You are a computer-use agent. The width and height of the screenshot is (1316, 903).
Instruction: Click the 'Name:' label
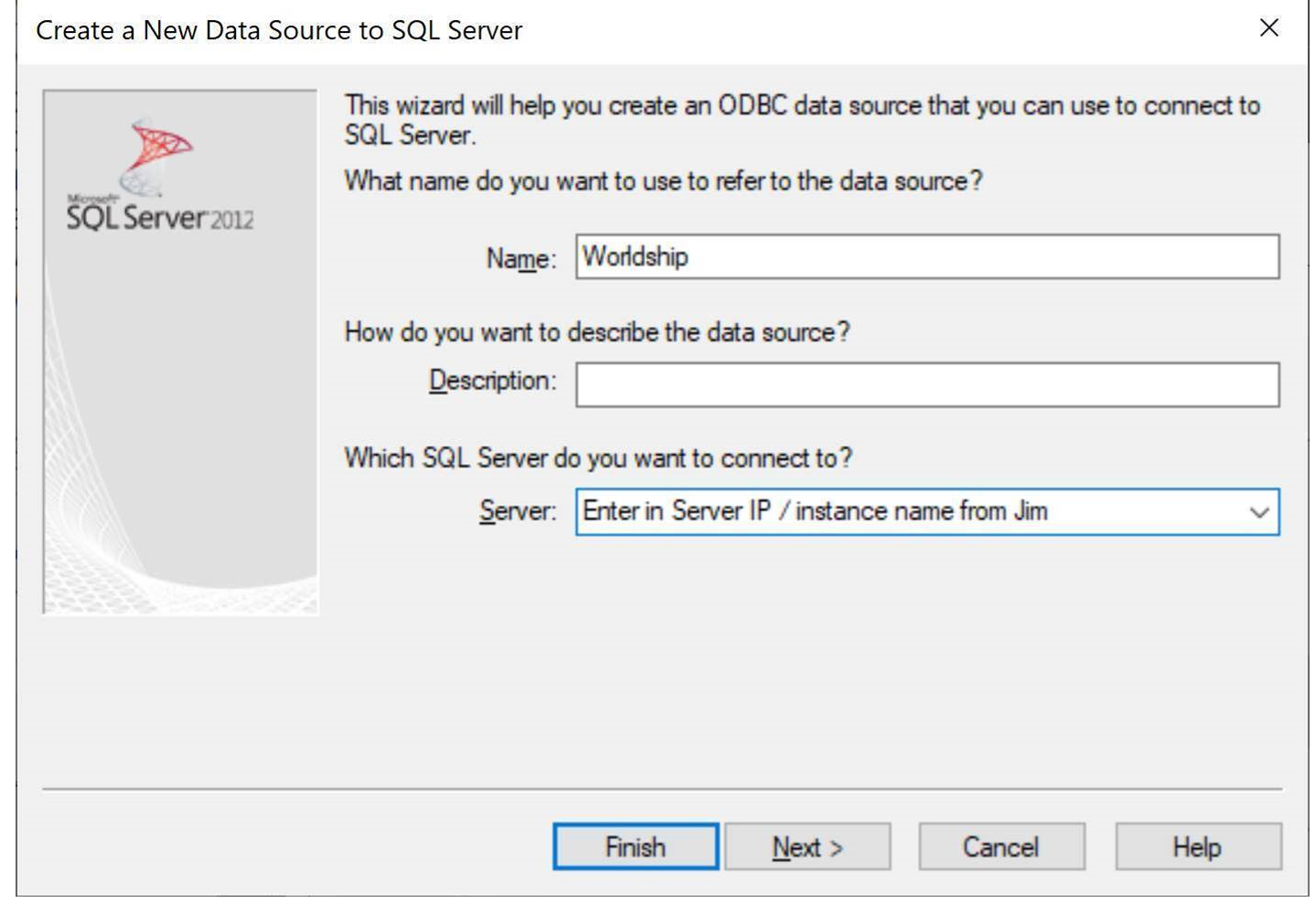[520, 259]
